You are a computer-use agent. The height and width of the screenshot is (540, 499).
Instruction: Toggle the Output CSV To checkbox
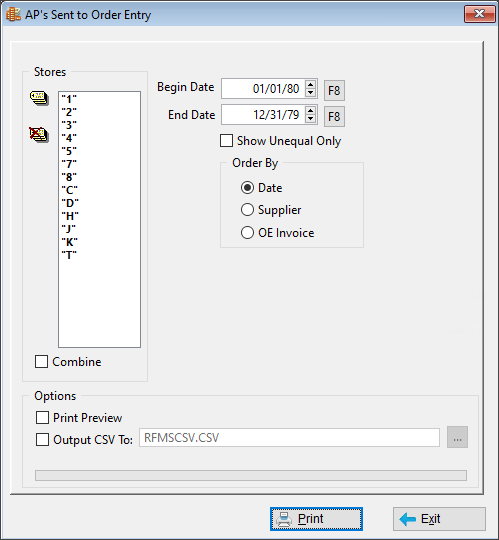coord(42,440)
